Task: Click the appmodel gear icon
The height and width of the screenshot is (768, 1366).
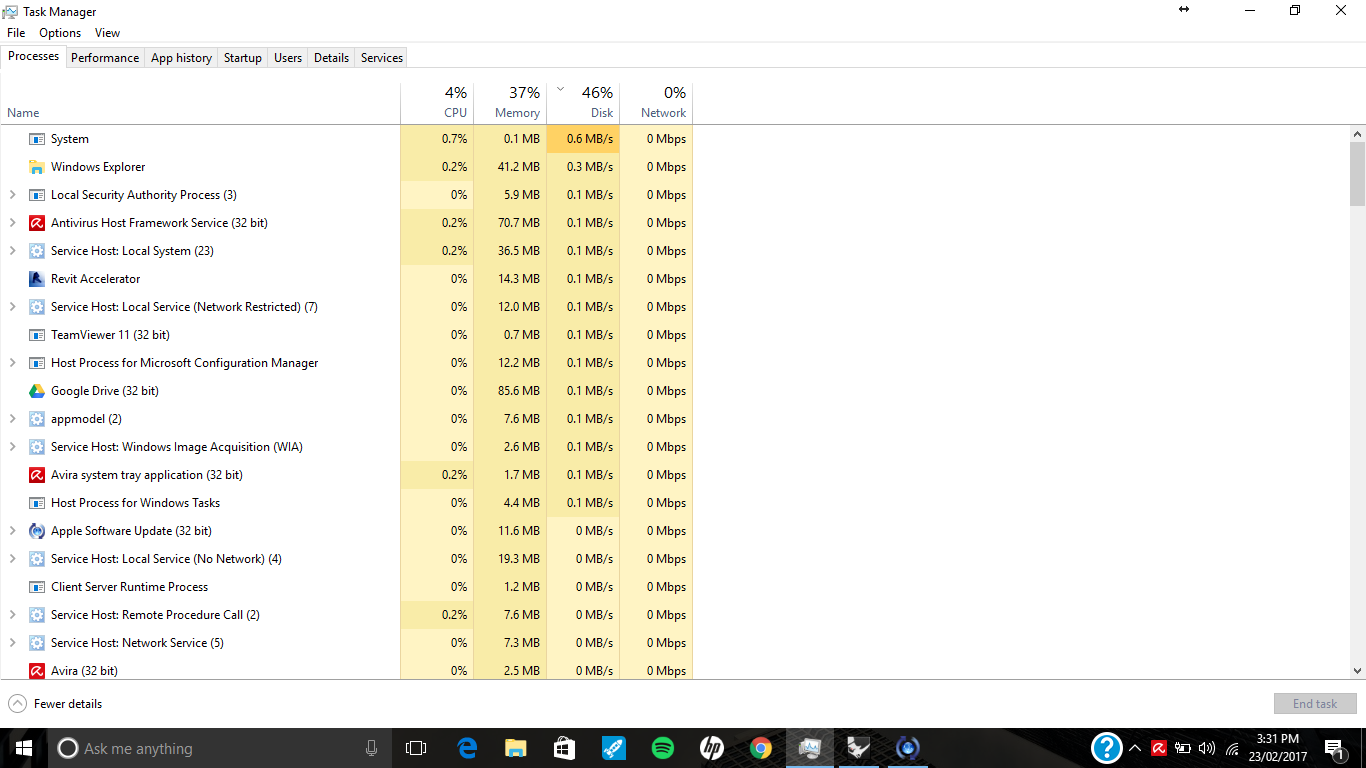Action: (x=37, y=419)
